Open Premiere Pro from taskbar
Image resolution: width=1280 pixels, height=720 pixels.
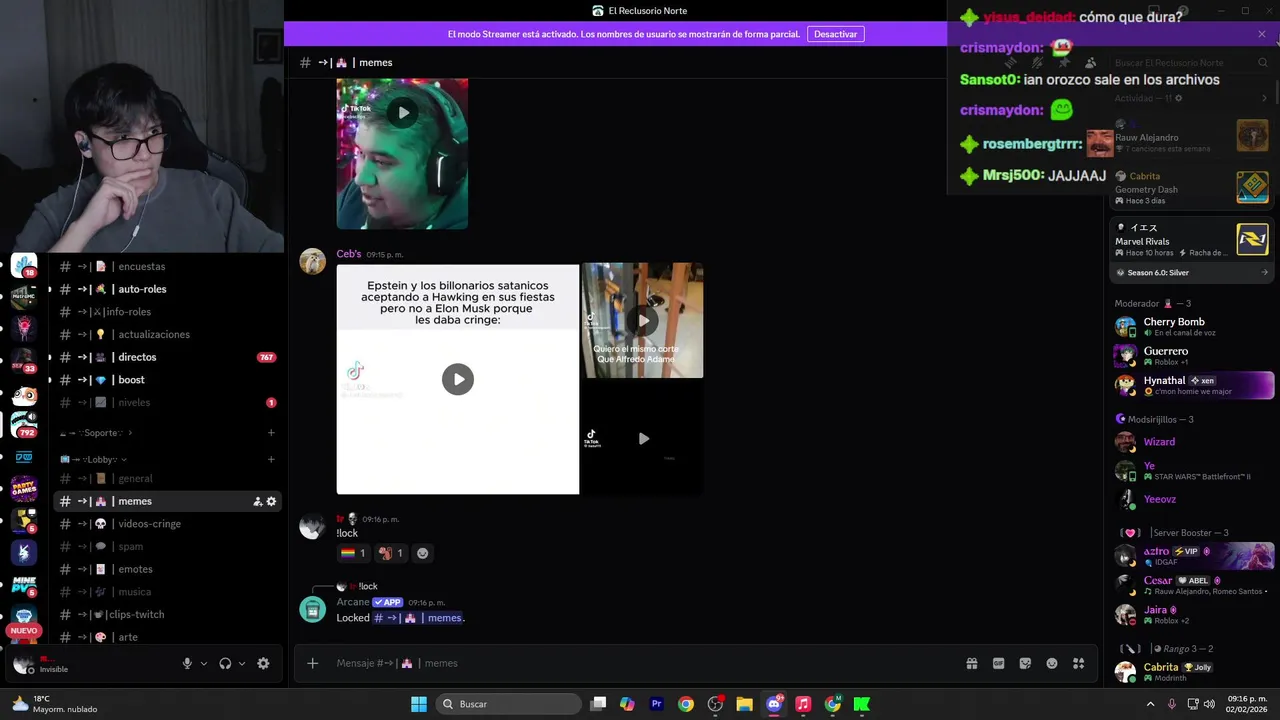[x=656, y=704]
